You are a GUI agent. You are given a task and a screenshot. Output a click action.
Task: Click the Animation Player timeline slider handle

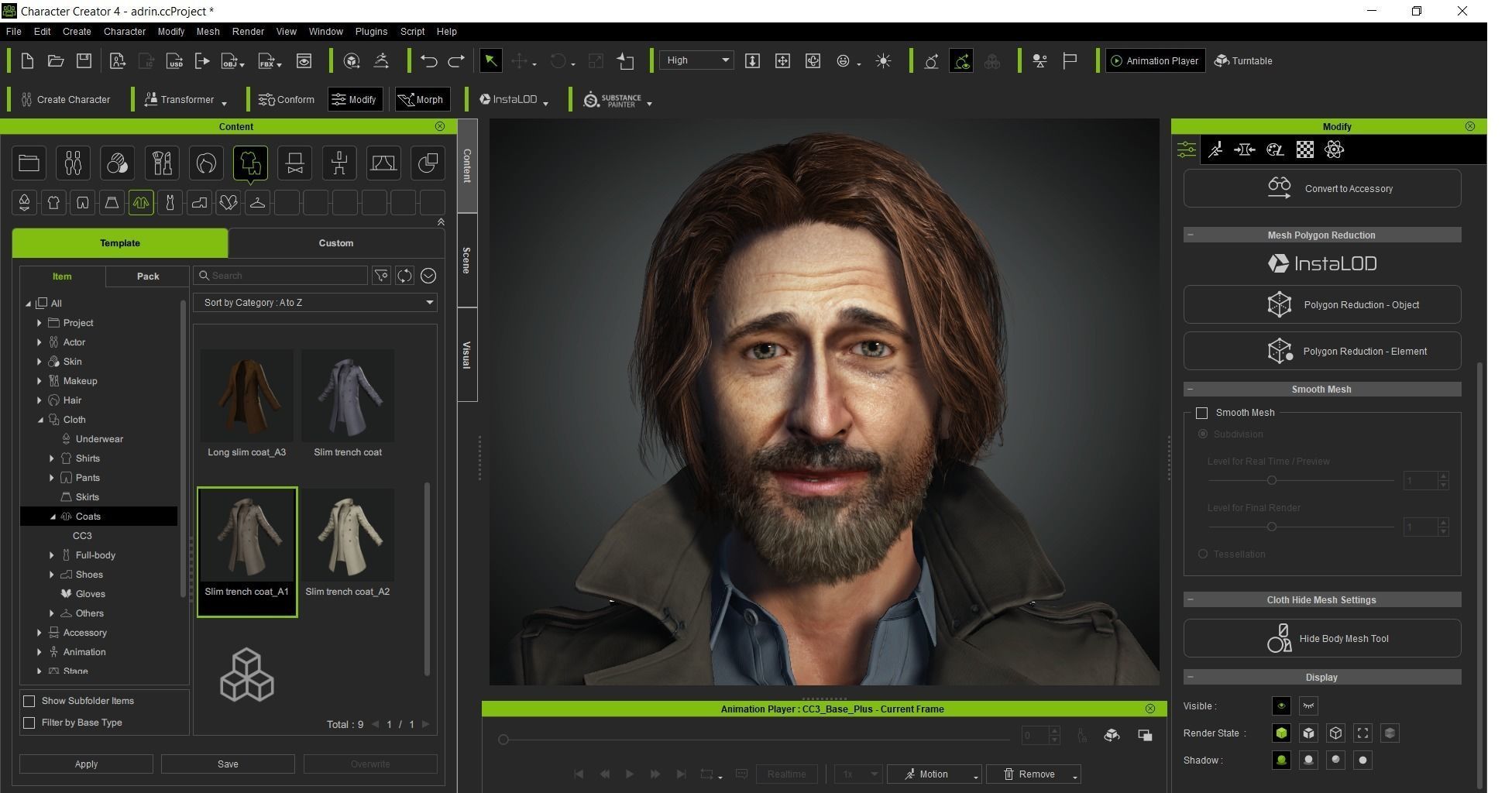[503, 740]
